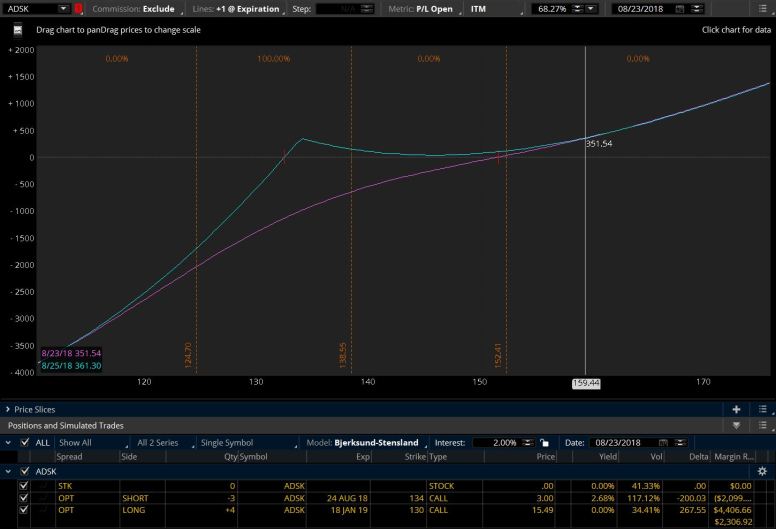The width and height of the screenshot is (776, 529).
Task: Add a price slice with plus icon
Action: click(x=736, y=409)
